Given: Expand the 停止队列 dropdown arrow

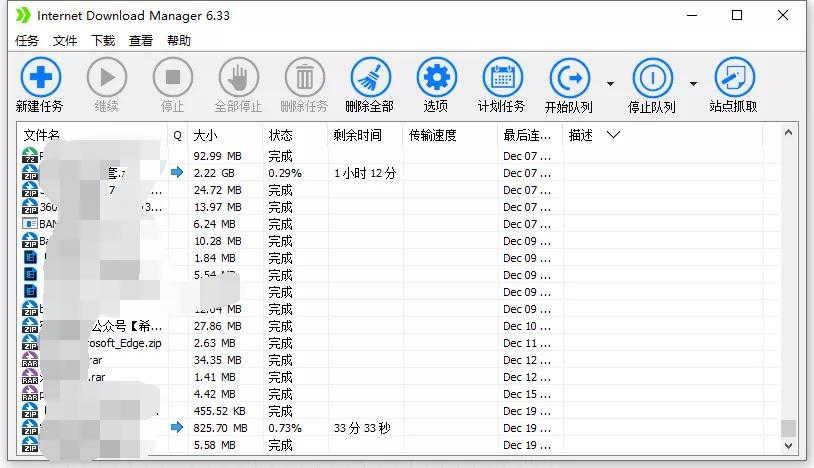Looking at the screenshot, I should 693,84.
